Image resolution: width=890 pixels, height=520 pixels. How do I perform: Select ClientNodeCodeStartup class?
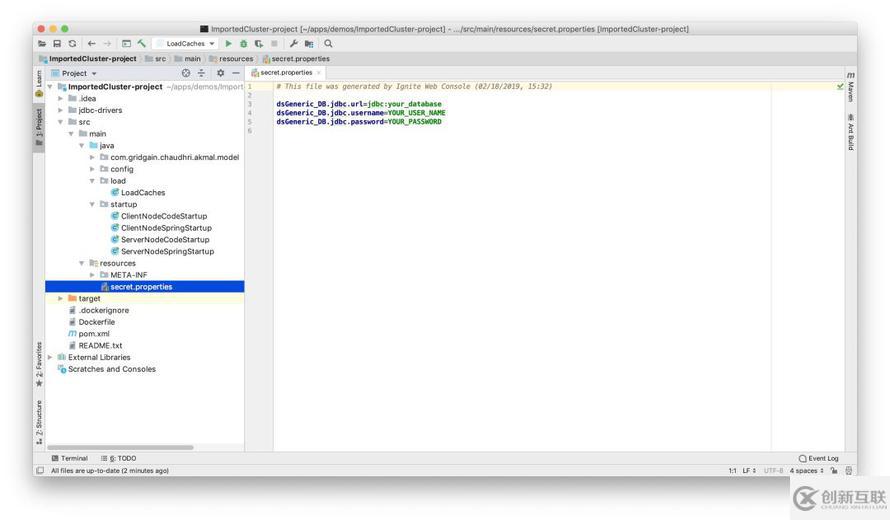click(x=164, y=216)
